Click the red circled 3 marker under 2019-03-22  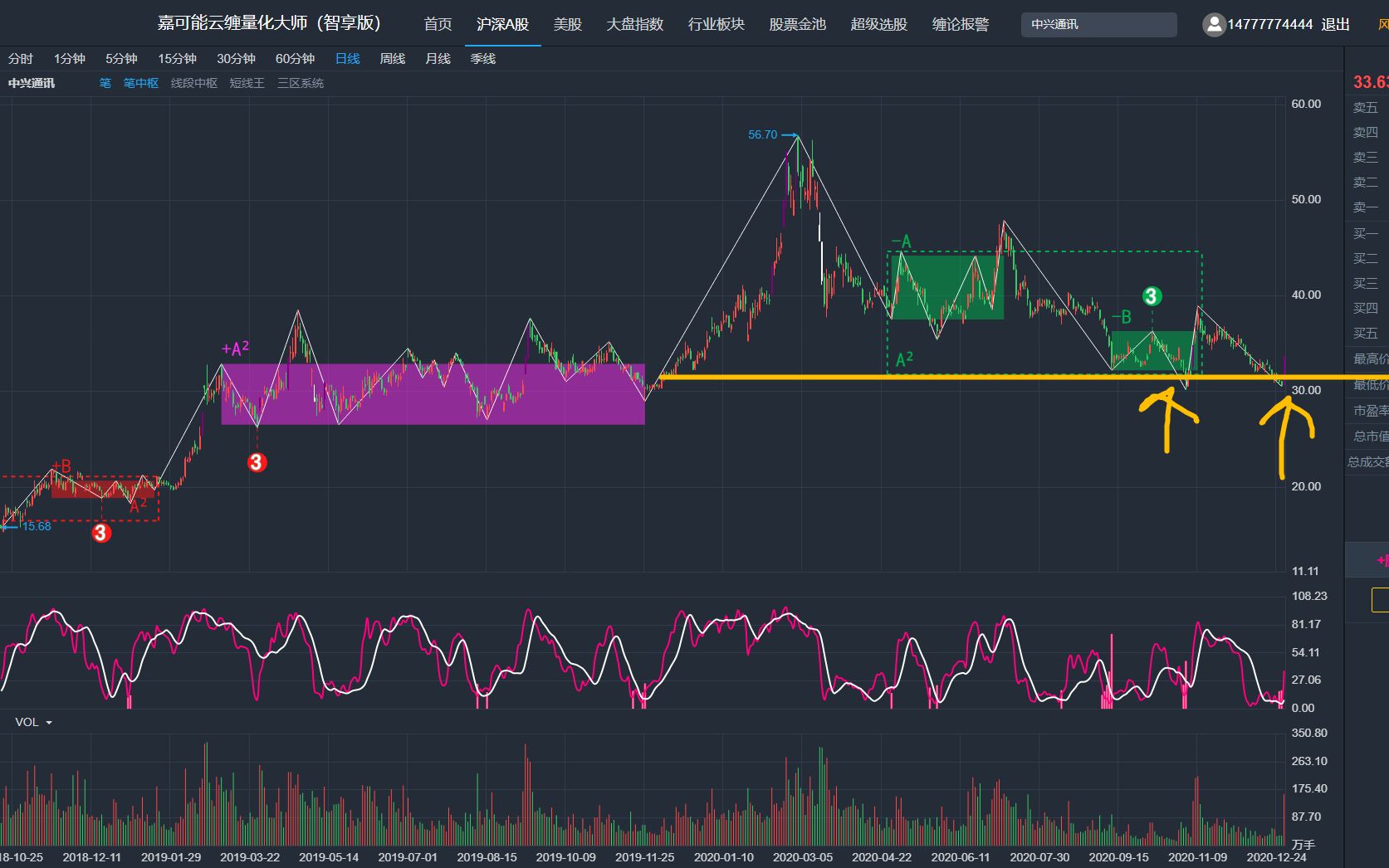click(x=257, y=462)
